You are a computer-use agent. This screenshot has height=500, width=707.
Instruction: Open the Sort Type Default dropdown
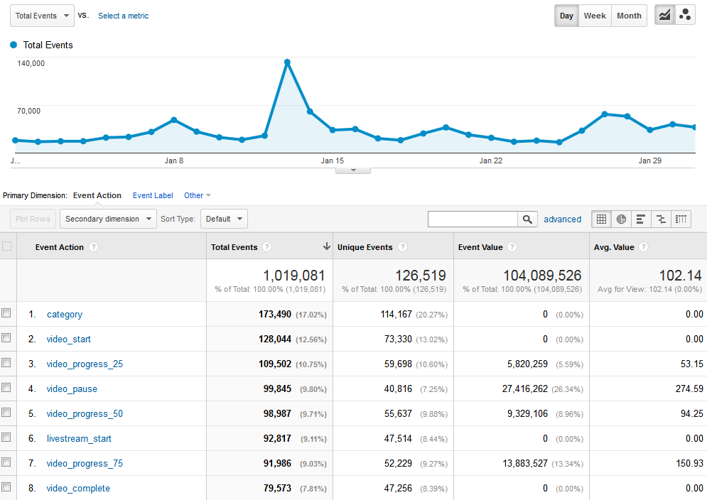tap(224, 219)
